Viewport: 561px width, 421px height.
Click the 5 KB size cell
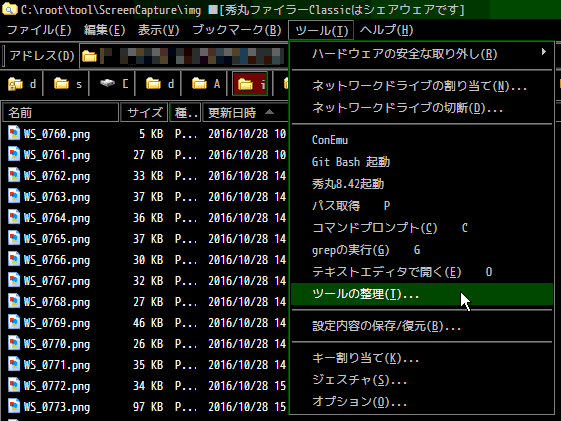point(151,134)
